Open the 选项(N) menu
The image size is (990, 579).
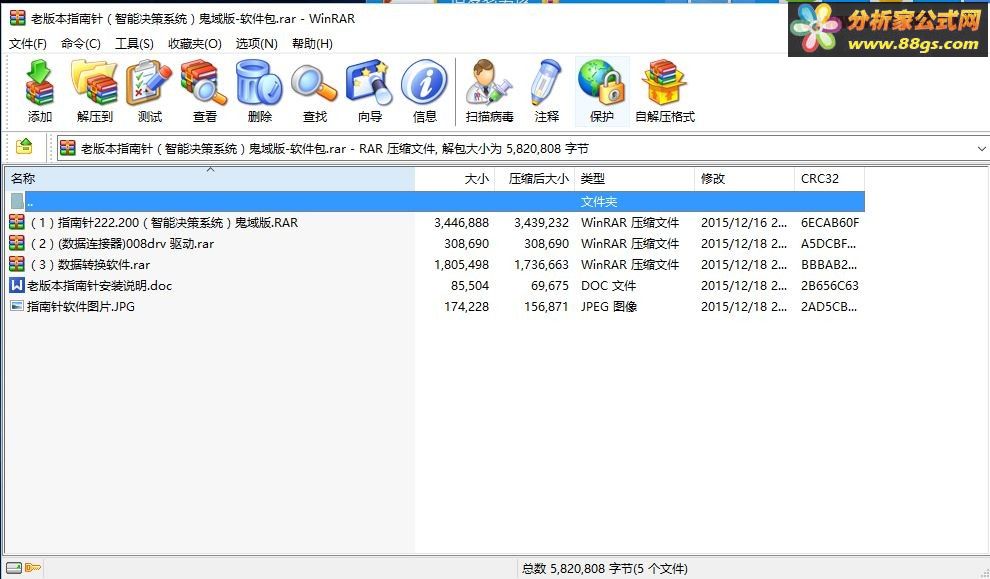coord(256,44)
